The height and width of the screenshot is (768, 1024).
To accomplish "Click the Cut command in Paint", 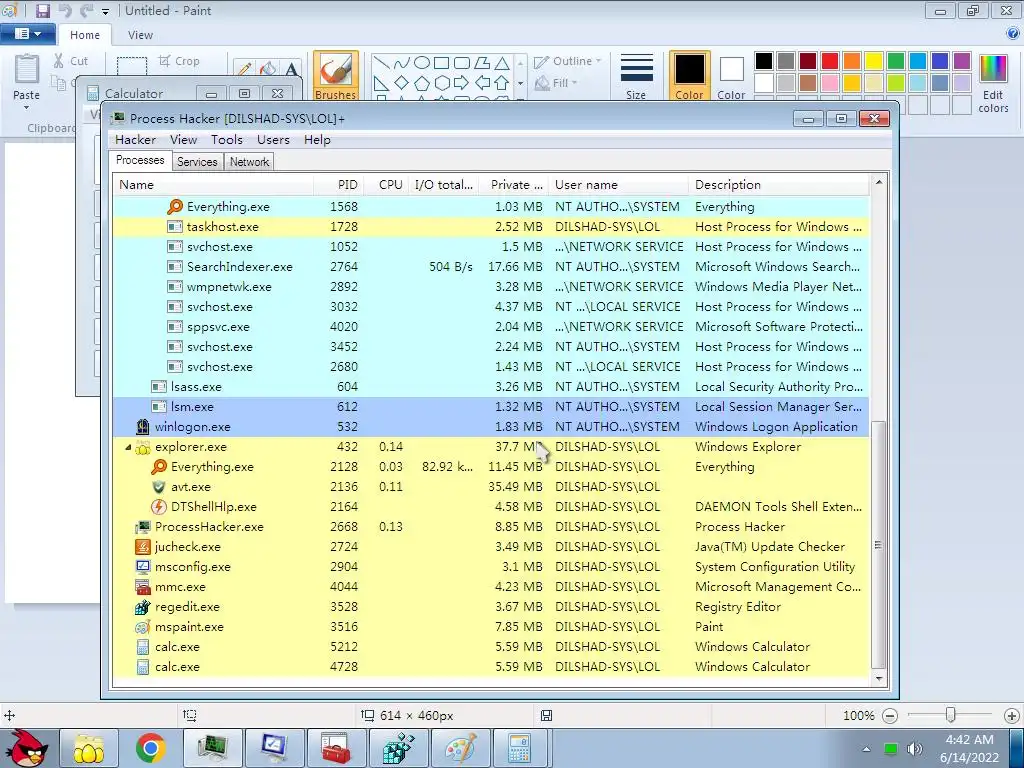I will pyautogui.click(x=71, y=61).
